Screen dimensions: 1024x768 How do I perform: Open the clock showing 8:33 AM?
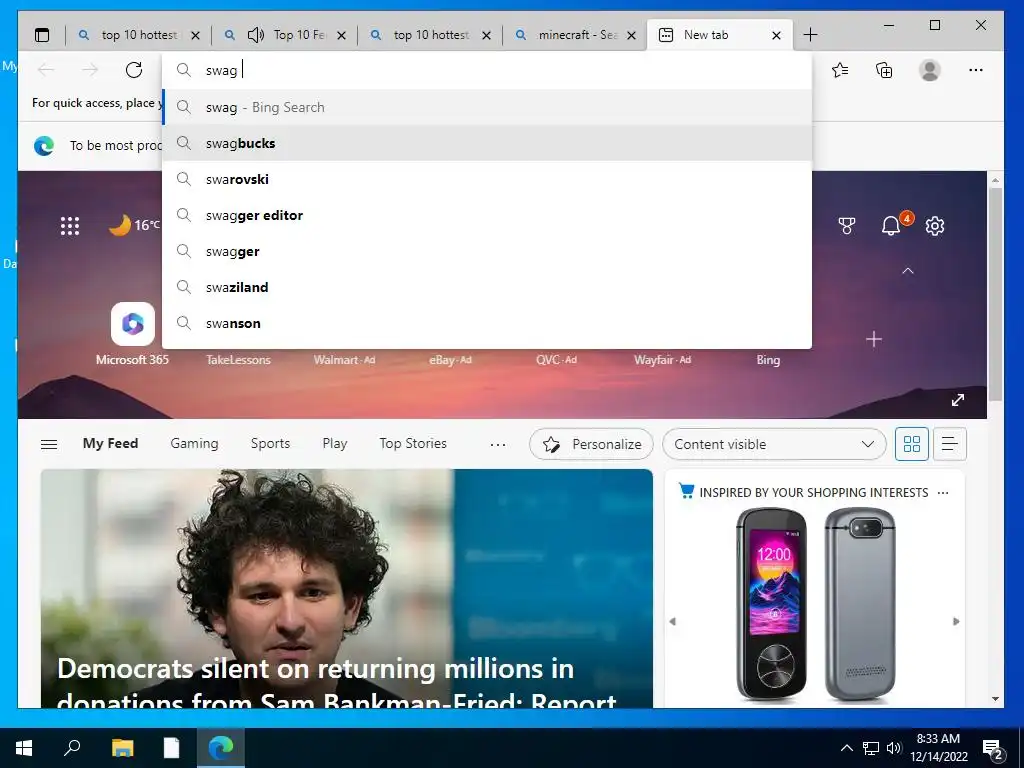click(x=938, y=748)
